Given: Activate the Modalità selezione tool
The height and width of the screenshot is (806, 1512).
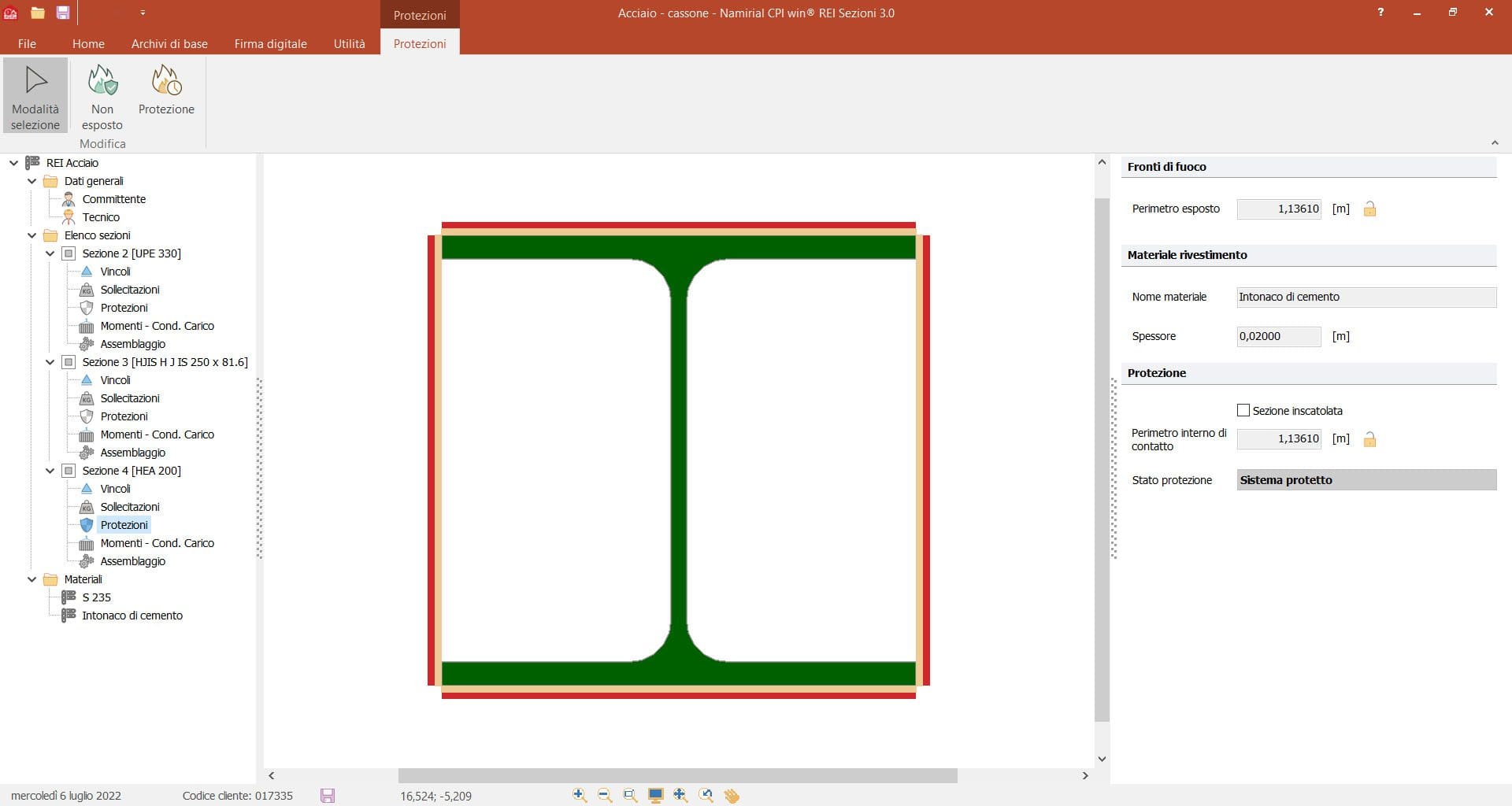Looking at the screenshot, I should (35, 95).
